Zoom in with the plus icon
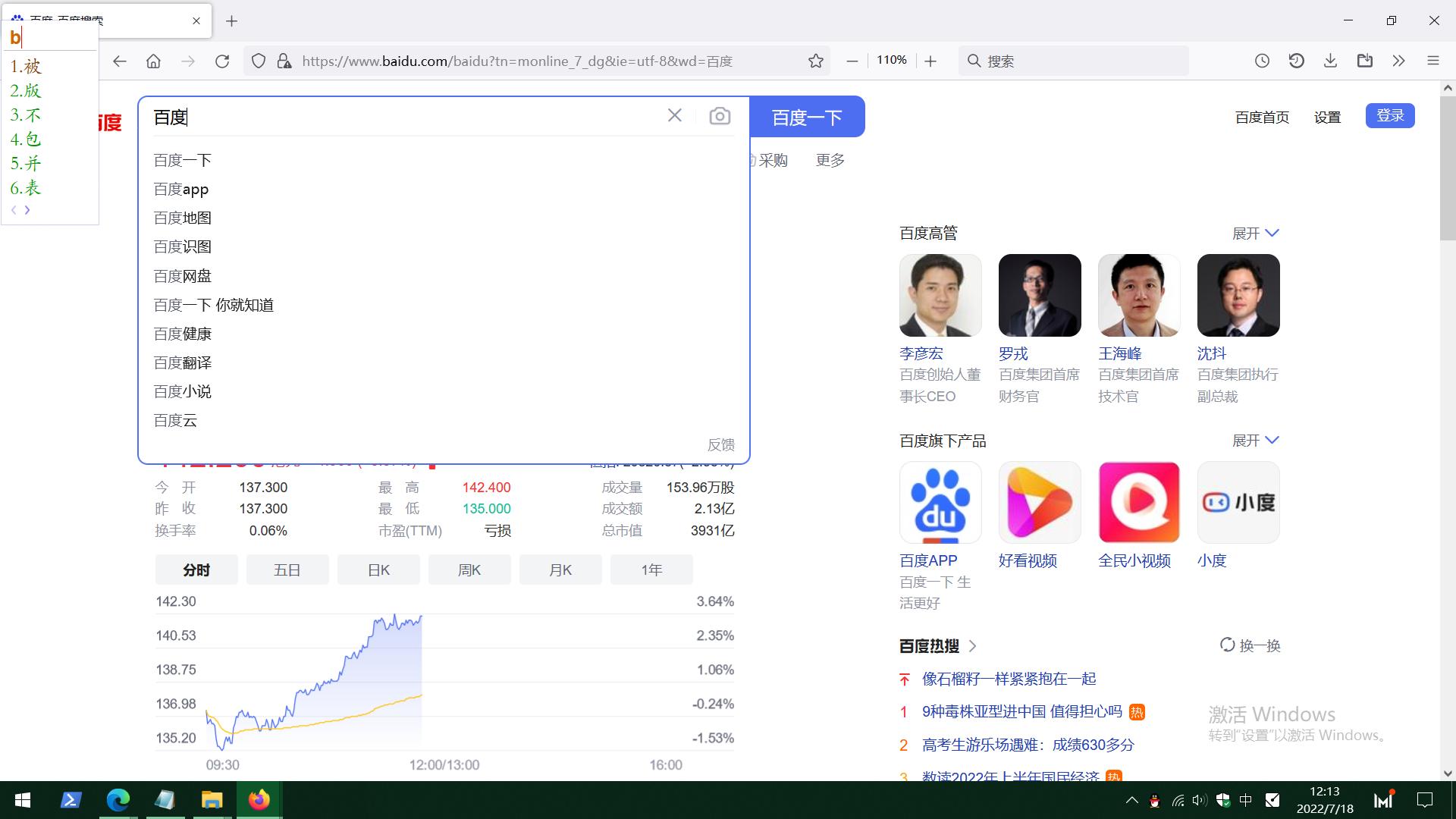 point(930,61)
